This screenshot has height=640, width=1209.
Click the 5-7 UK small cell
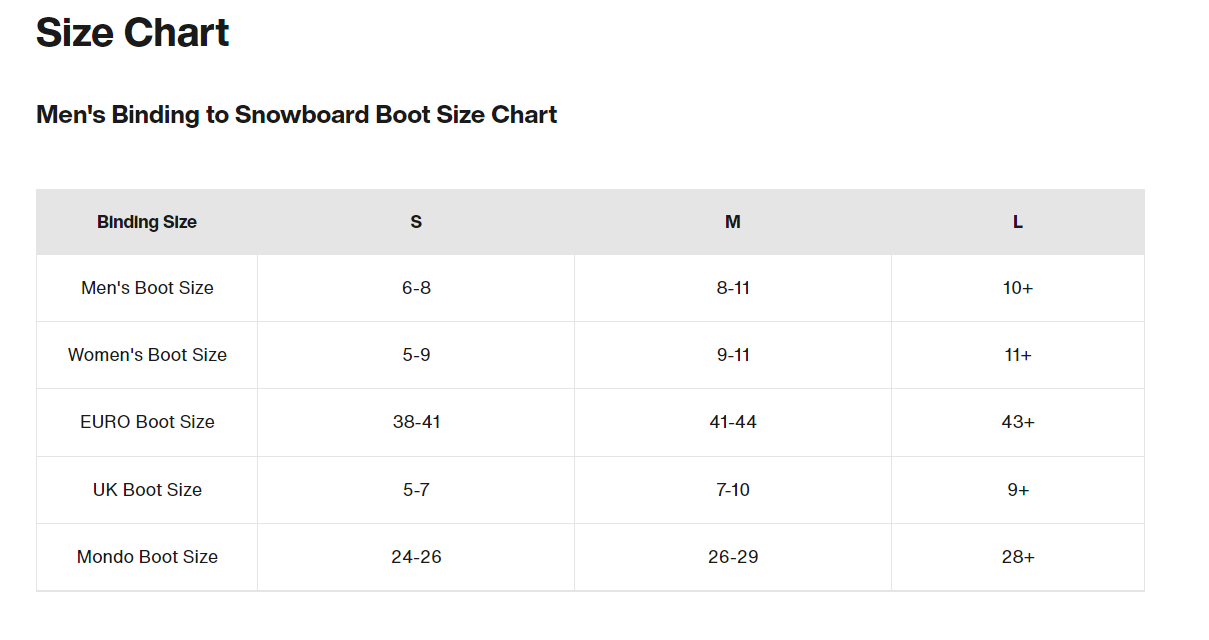pyautogui.click(x=416, y=490)
